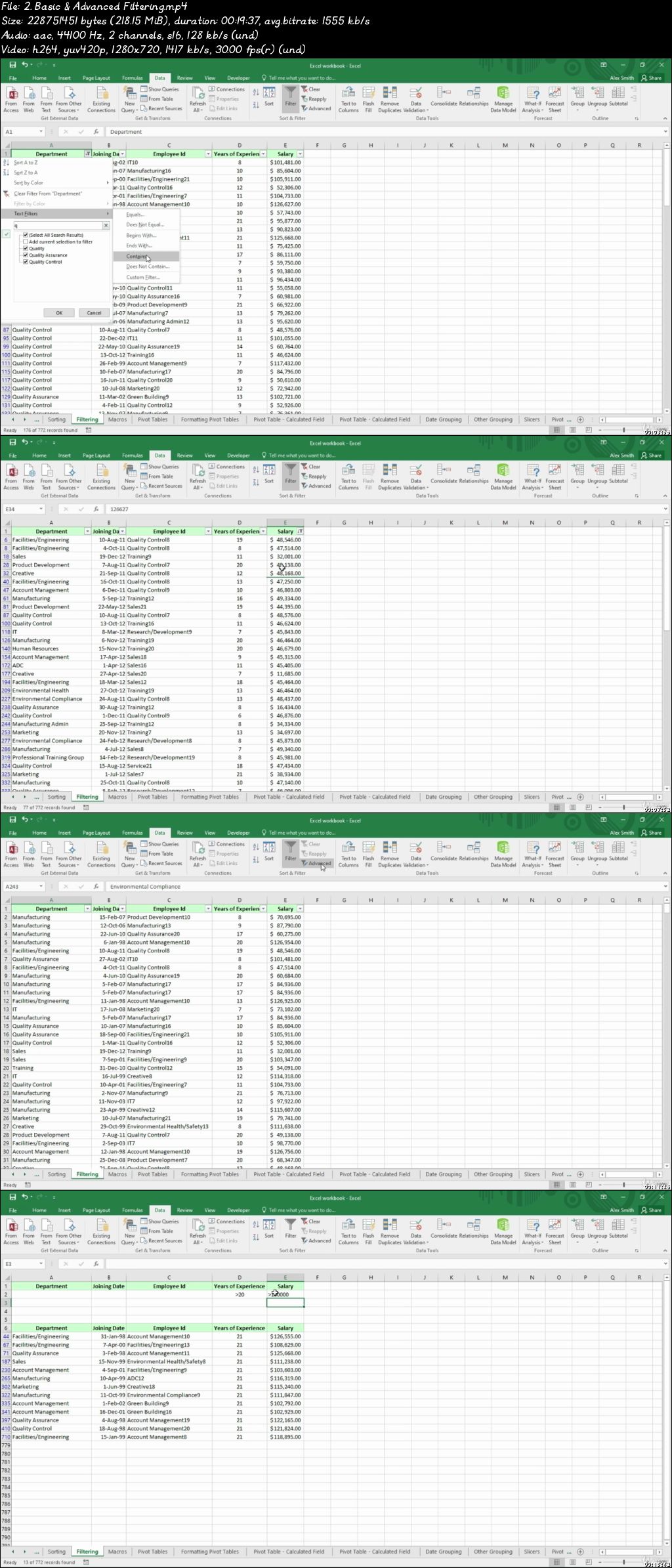Image resolution: width=672 pixels, height=1568 pixels.
Task: Click Data Validation icon in second Excel window
Action: pos(415,477)
